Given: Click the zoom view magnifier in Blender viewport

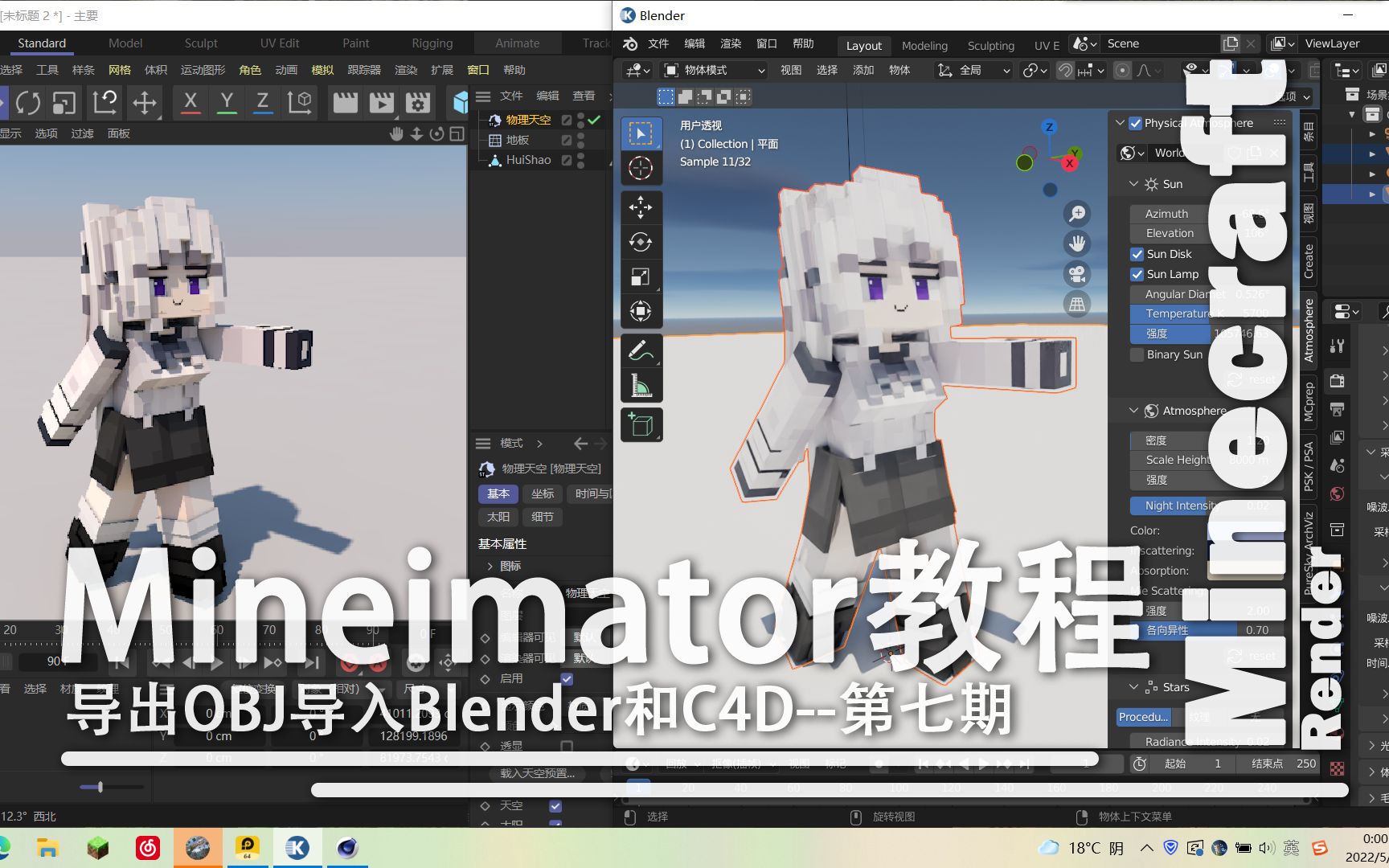Looking at the screenshot, I should tap(1077, 213).
